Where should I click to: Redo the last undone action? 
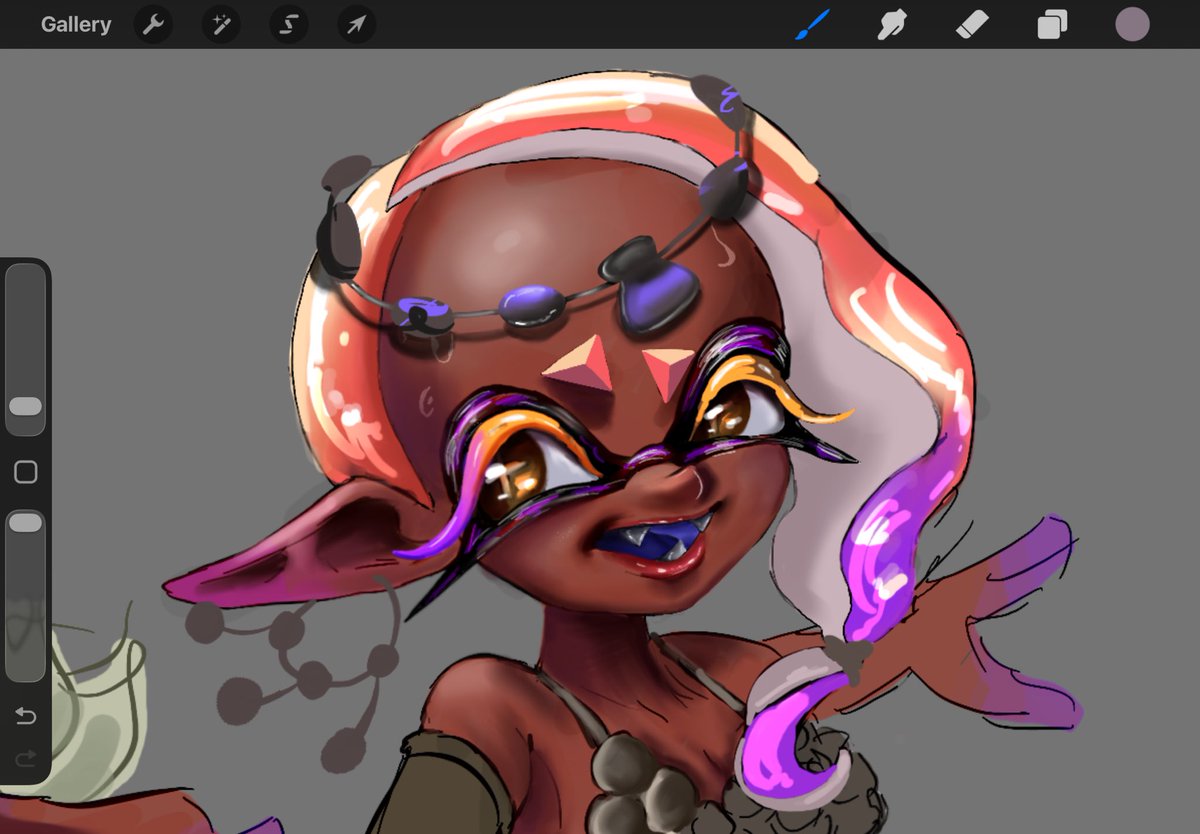point(25,757)
